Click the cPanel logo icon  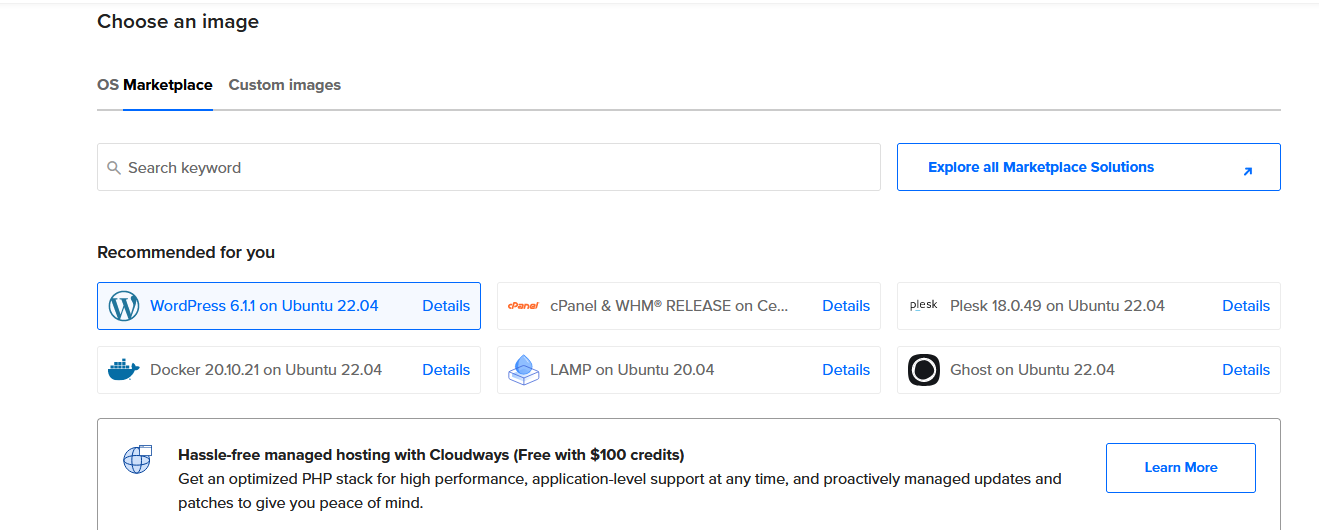pyautogui.click(x=523, y=306)
